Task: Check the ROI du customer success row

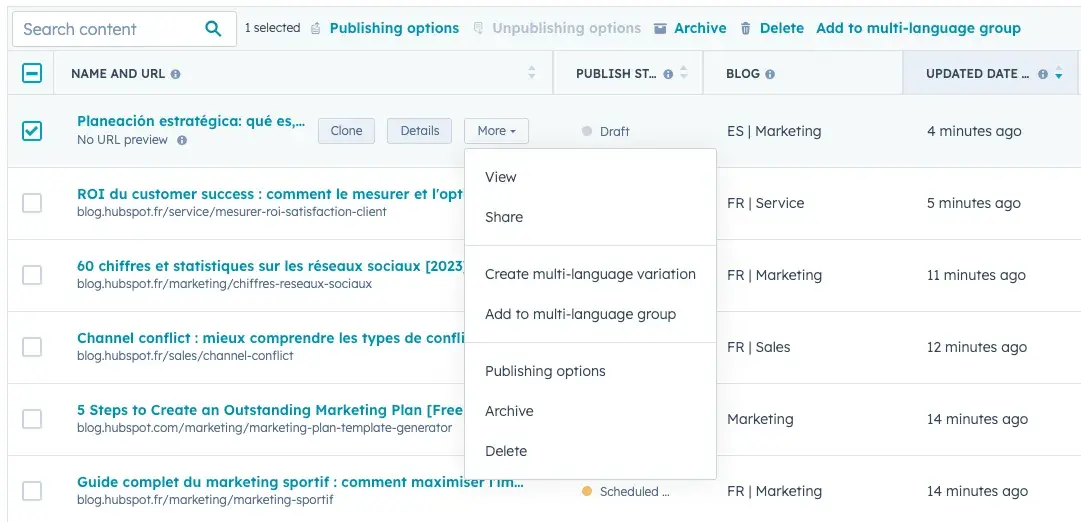Action: click(32, 203)
